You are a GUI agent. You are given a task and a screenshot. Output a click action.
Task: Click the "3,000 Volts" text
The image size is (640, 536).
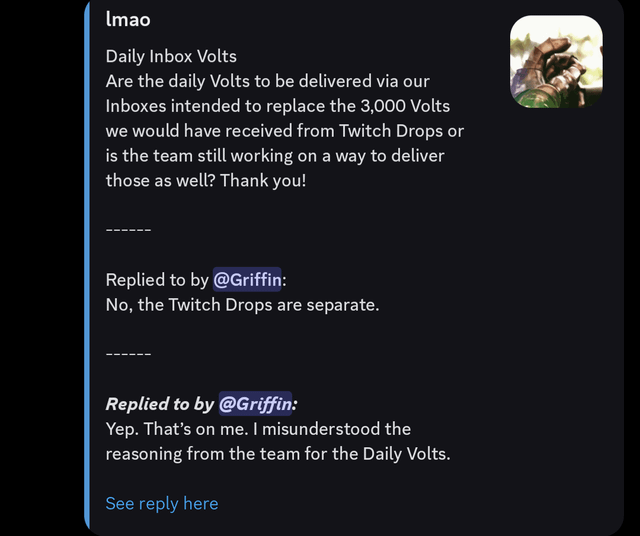(405, 106)
